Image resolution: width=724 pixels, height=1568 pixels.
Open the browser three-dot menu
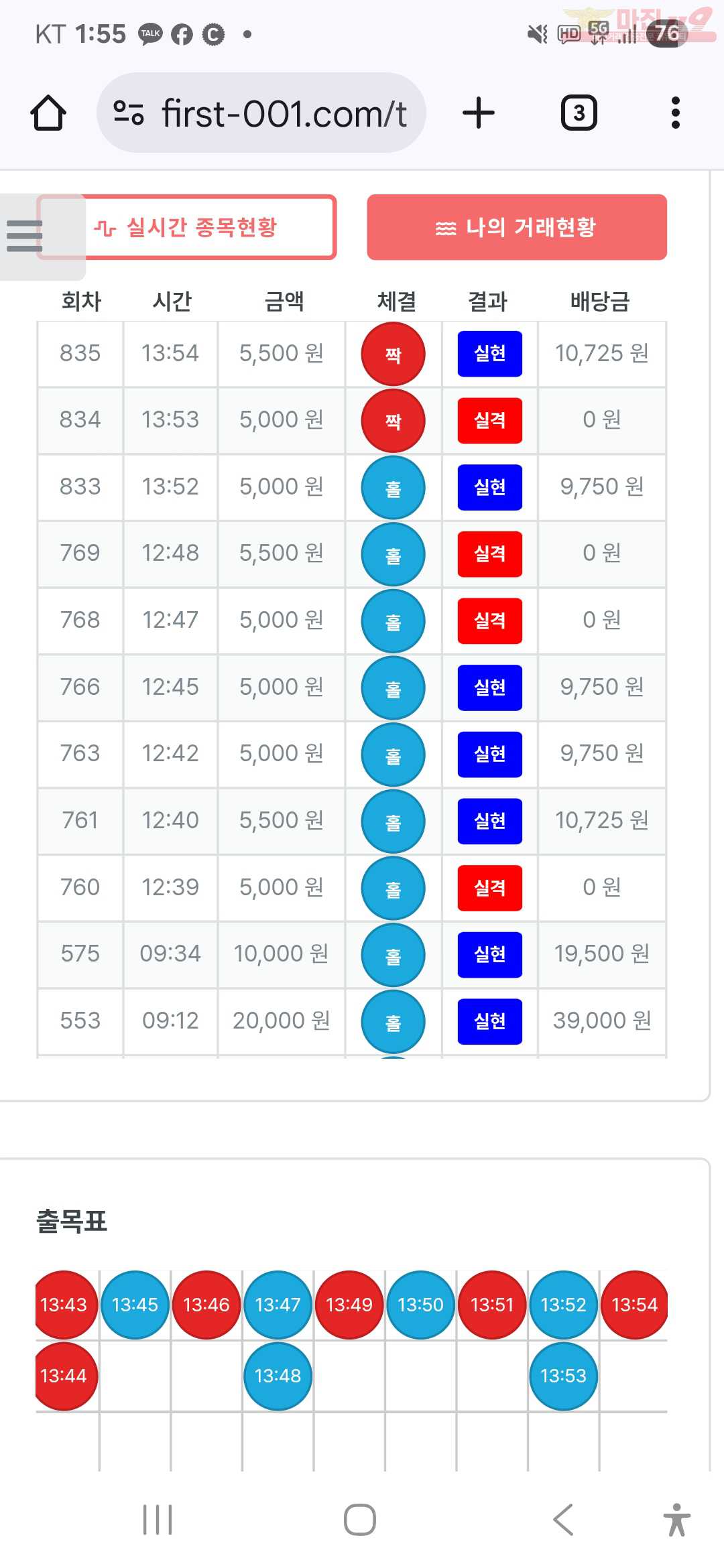tap(676, 113)
